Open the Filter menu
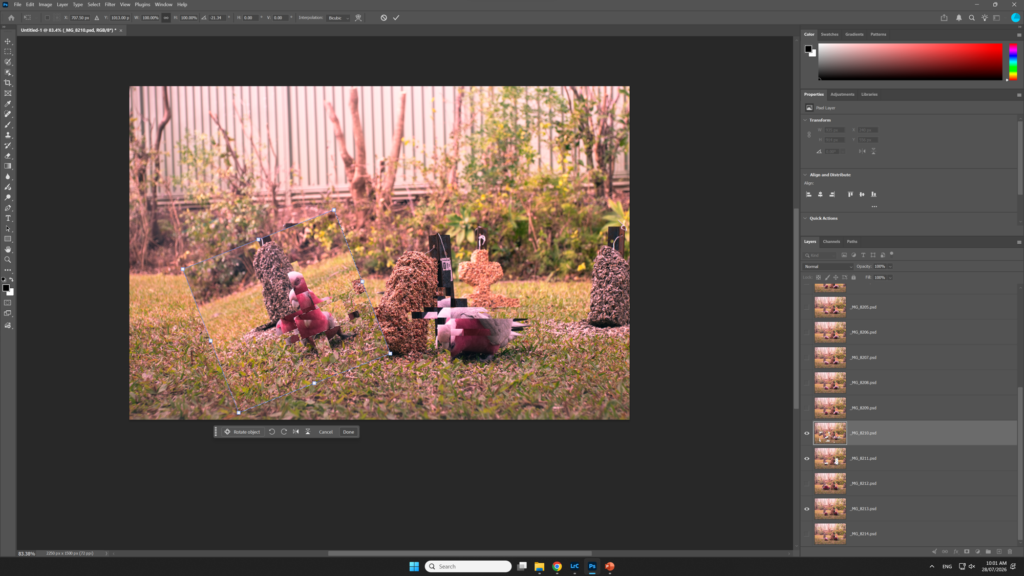The image size is (1024, 576). 110,5
